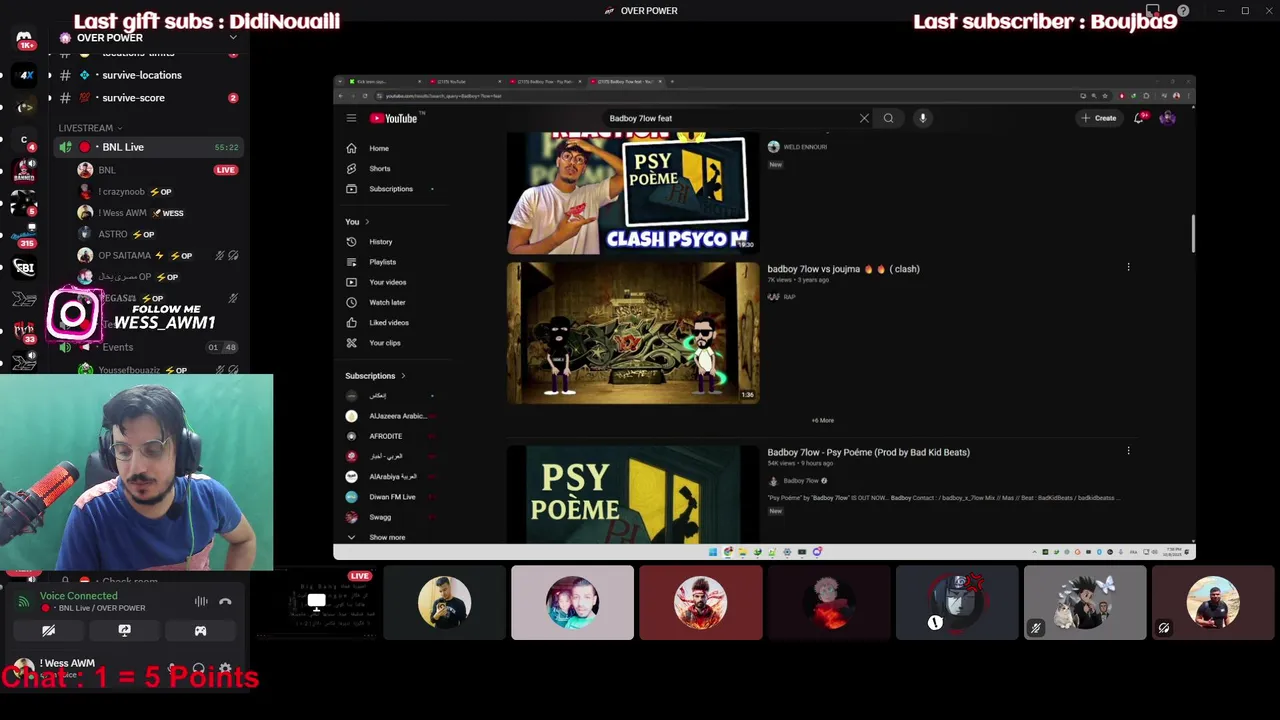Open badboy 7low vs joujma clash title
Viewport: 1280px width, 720px height.
tap(843, 269)
